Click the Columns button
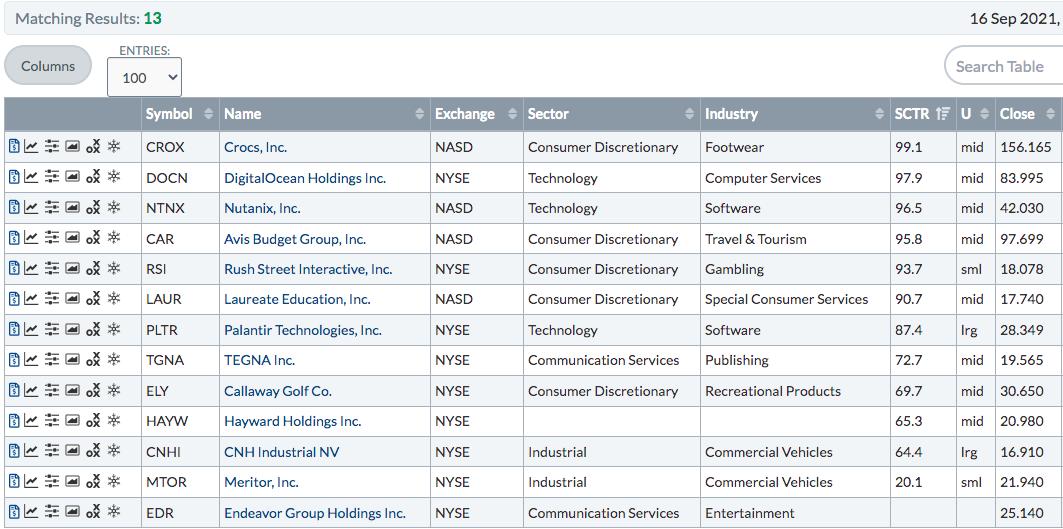 [x=48, y=66]
